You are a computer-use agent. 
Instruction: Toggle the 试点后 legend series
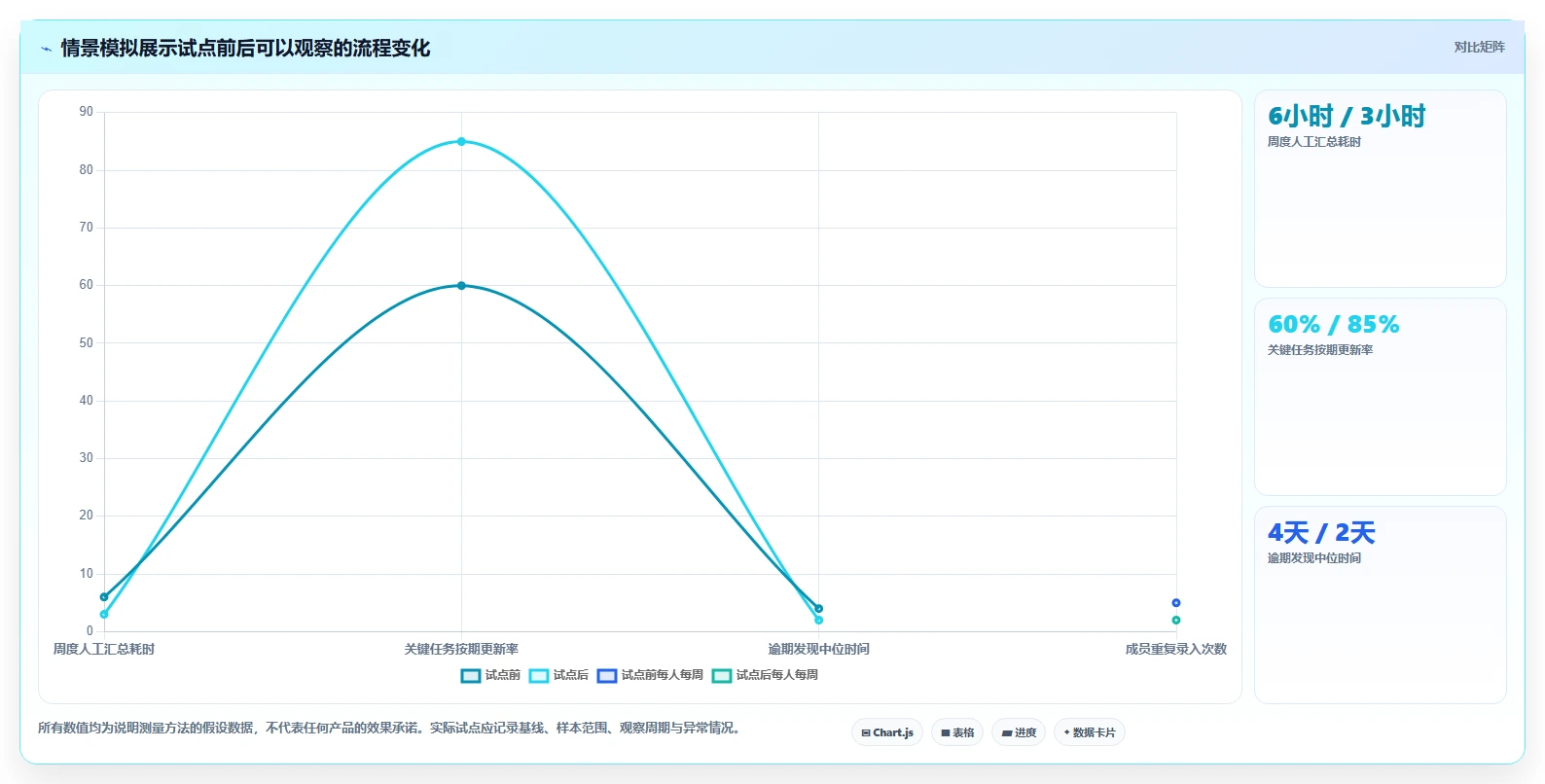tap(559, 675)
